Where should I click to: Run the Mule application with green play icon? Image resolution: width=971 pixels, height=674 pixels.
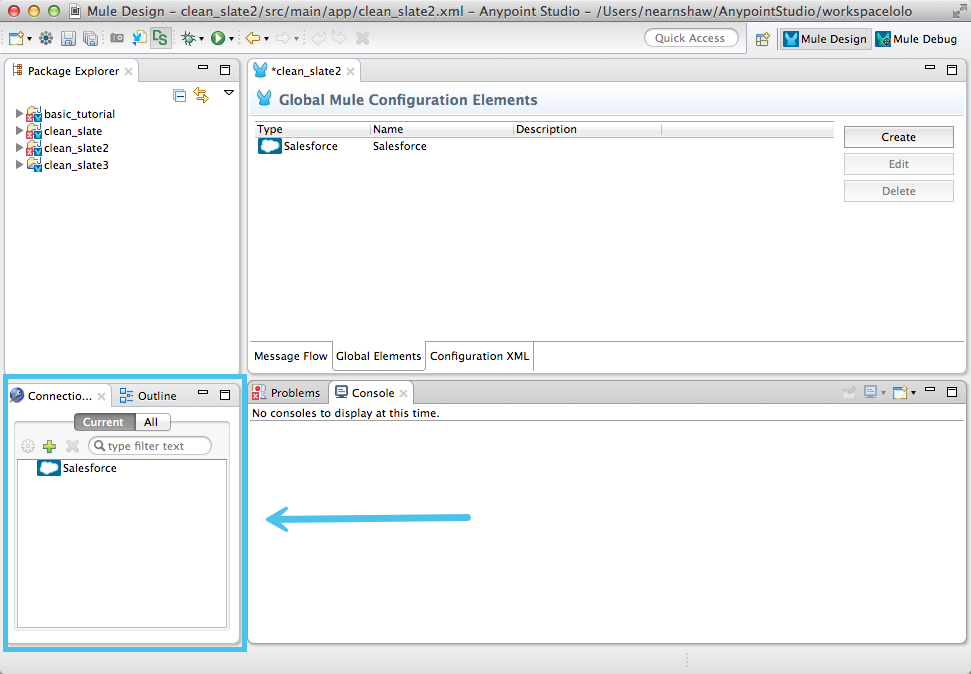(219, 38)
